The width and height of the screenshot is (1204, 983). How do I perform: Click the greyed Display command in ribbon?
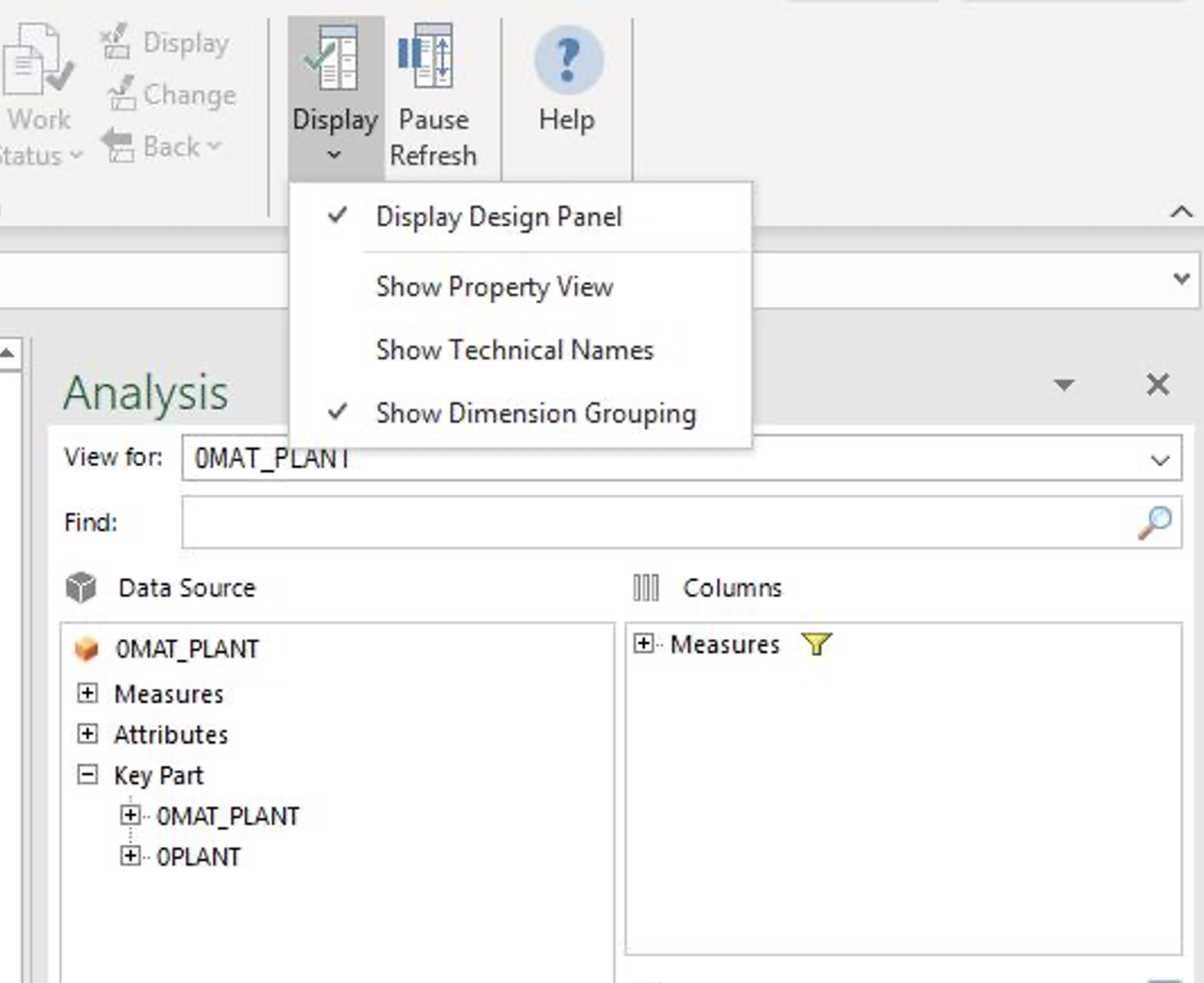[x=167, y=42]
